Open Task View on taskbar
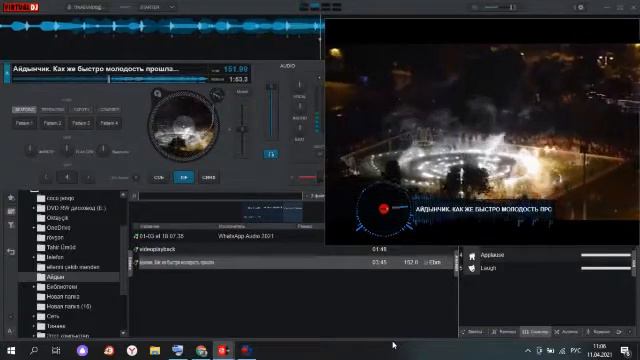 [x=56, y=351]
